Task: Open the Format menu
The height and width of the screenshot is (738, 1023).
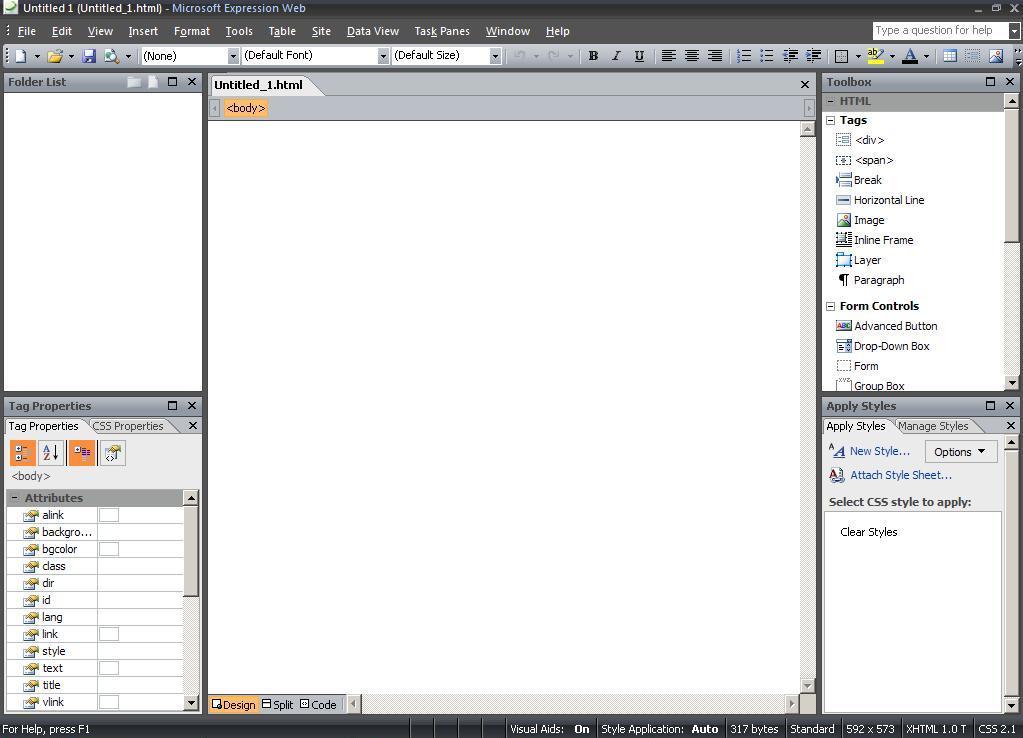Action: pyautogui.click(x=192, y=31)
